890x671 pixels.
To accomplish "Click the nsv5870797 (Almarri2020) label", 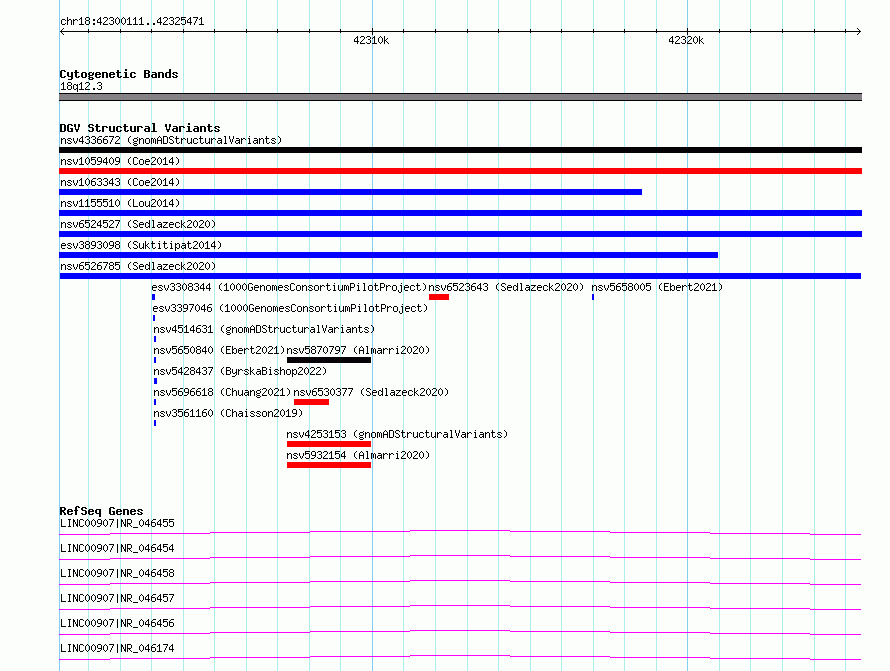I will [358, 350].
